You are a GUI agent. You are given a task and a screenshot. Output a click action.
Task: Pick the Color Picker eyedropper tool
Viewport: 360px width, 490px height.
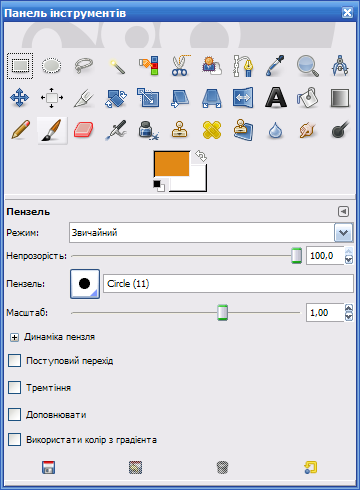coord(276,66)
